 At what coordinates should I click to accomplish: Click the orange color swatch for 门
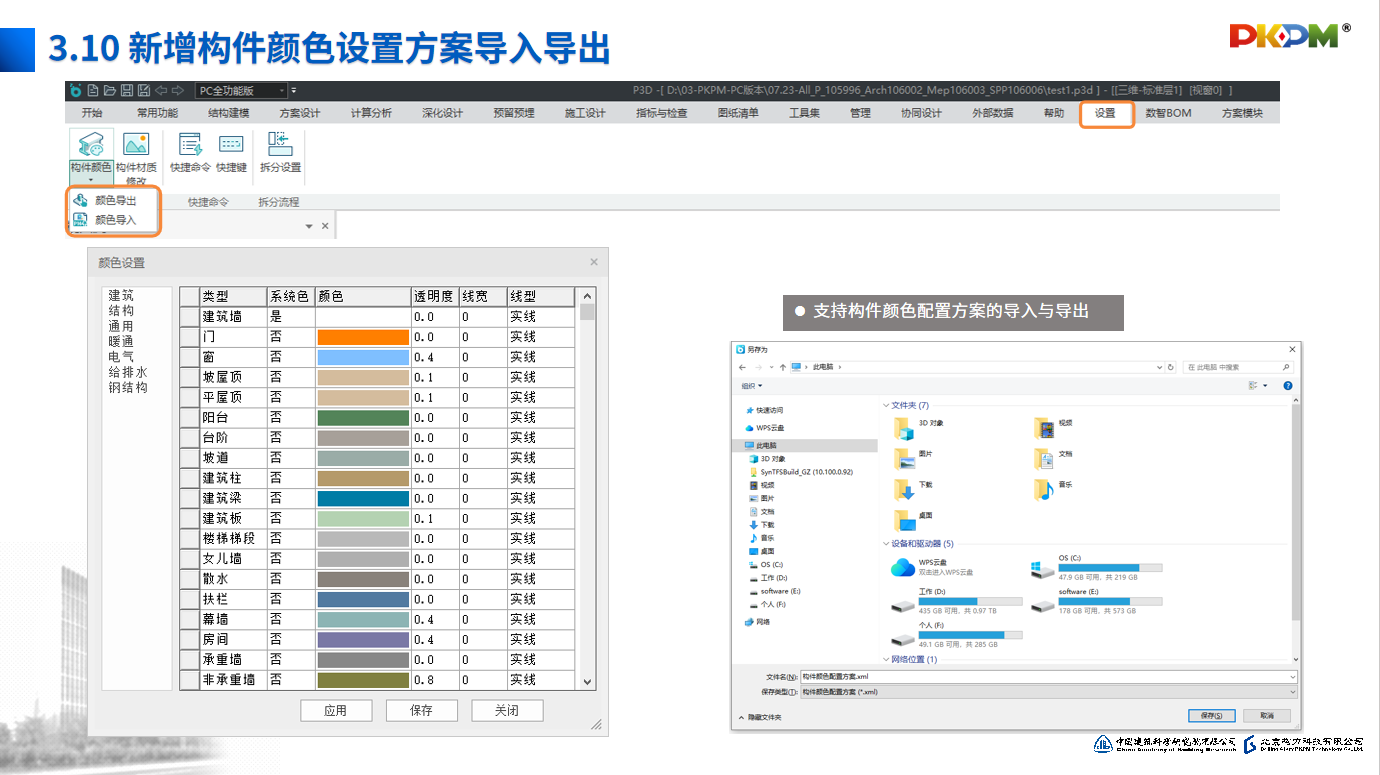(x=363, y=337)
